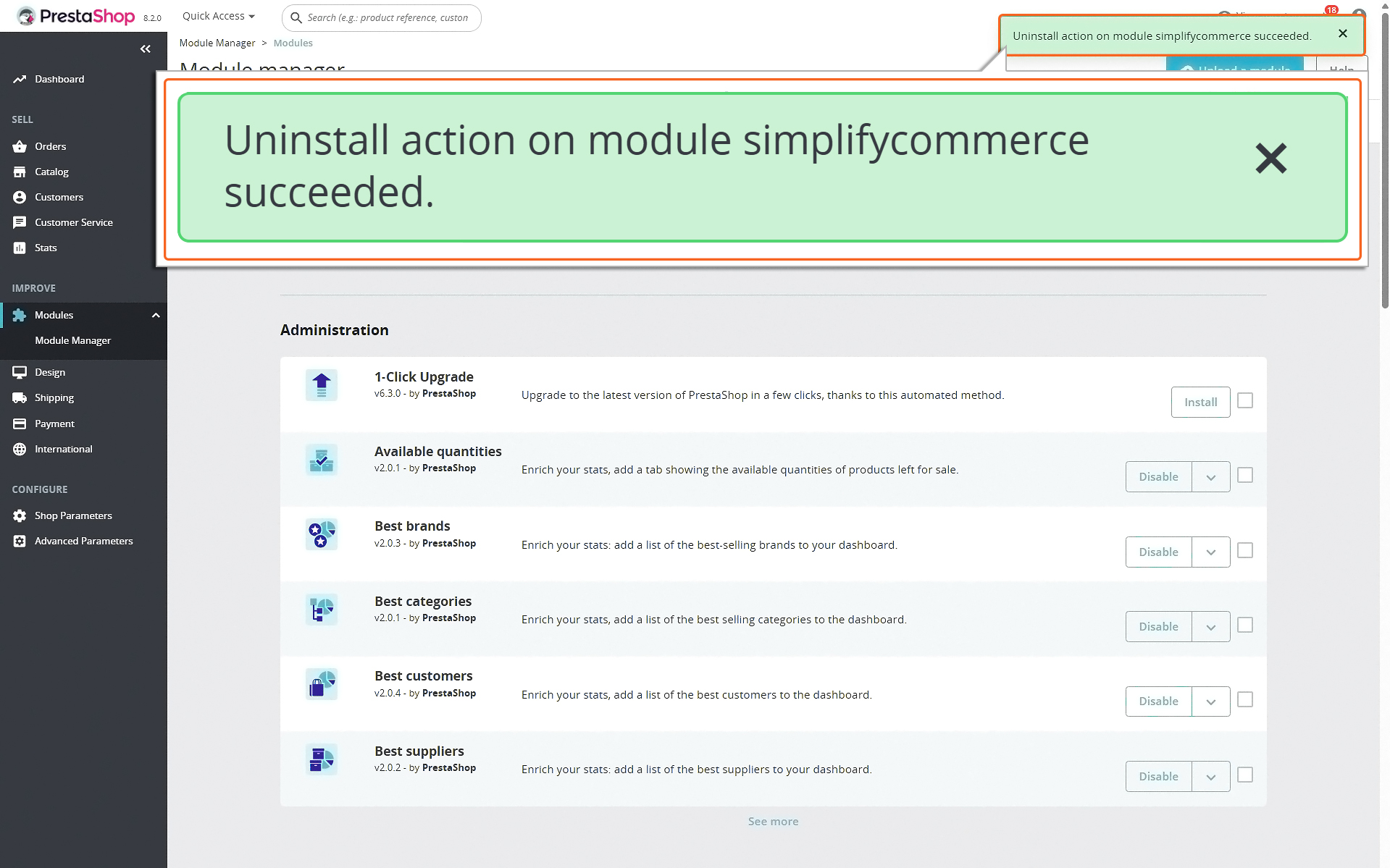Image resolution: width=1390 pixels, height=868 pixels.
Task: Click the Administration section heading
Action: [335, 330]
